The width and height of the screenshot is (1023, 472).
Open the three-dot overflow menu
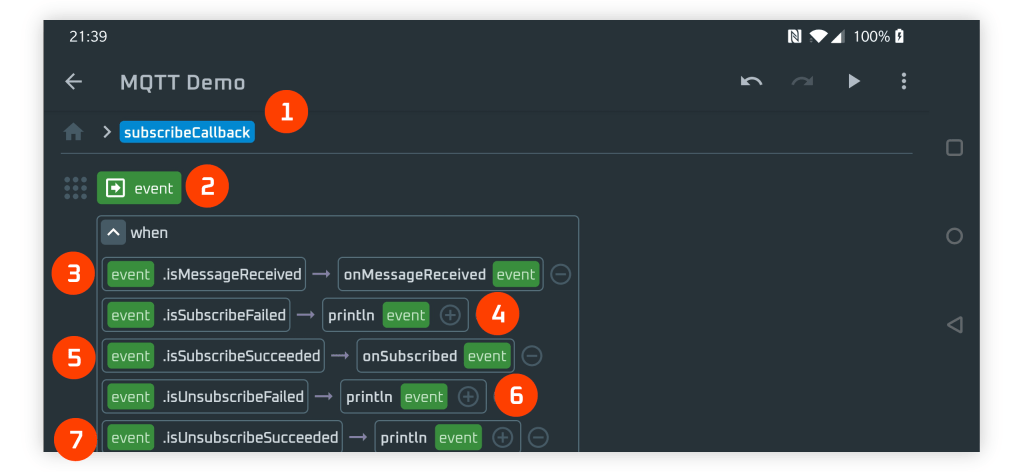point(904,82)
